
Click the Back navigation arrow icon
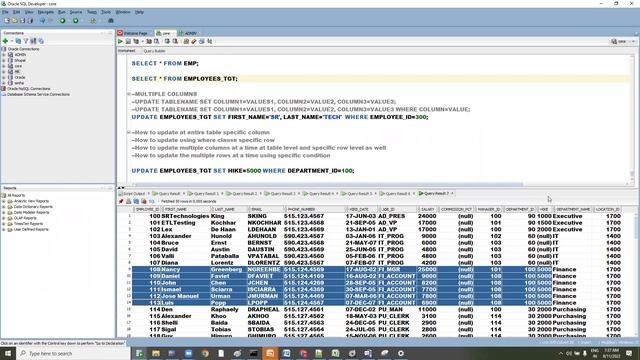(x=42, y=20)
